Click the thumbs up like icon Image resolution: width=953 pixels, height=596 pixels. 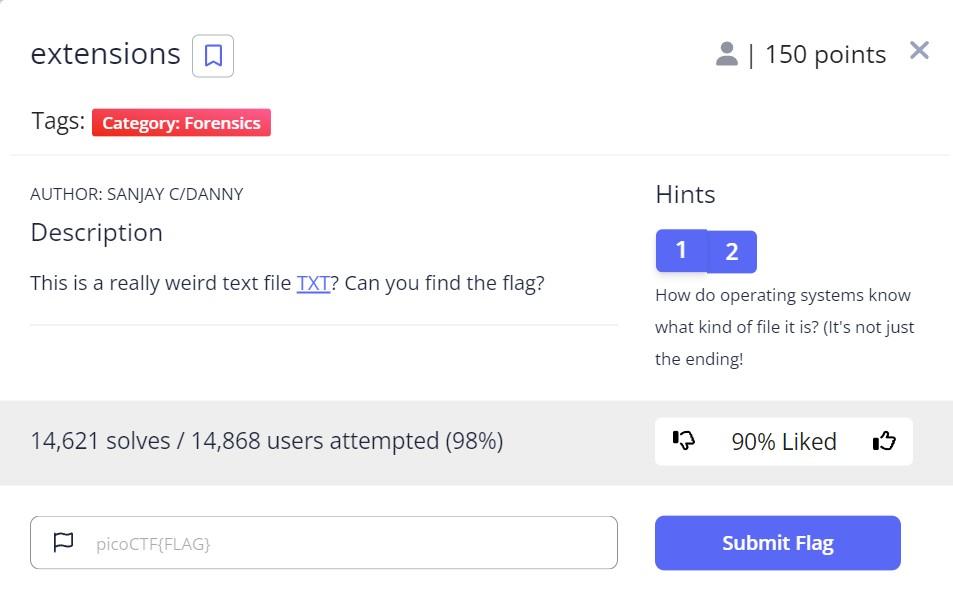tap(884, 441)
